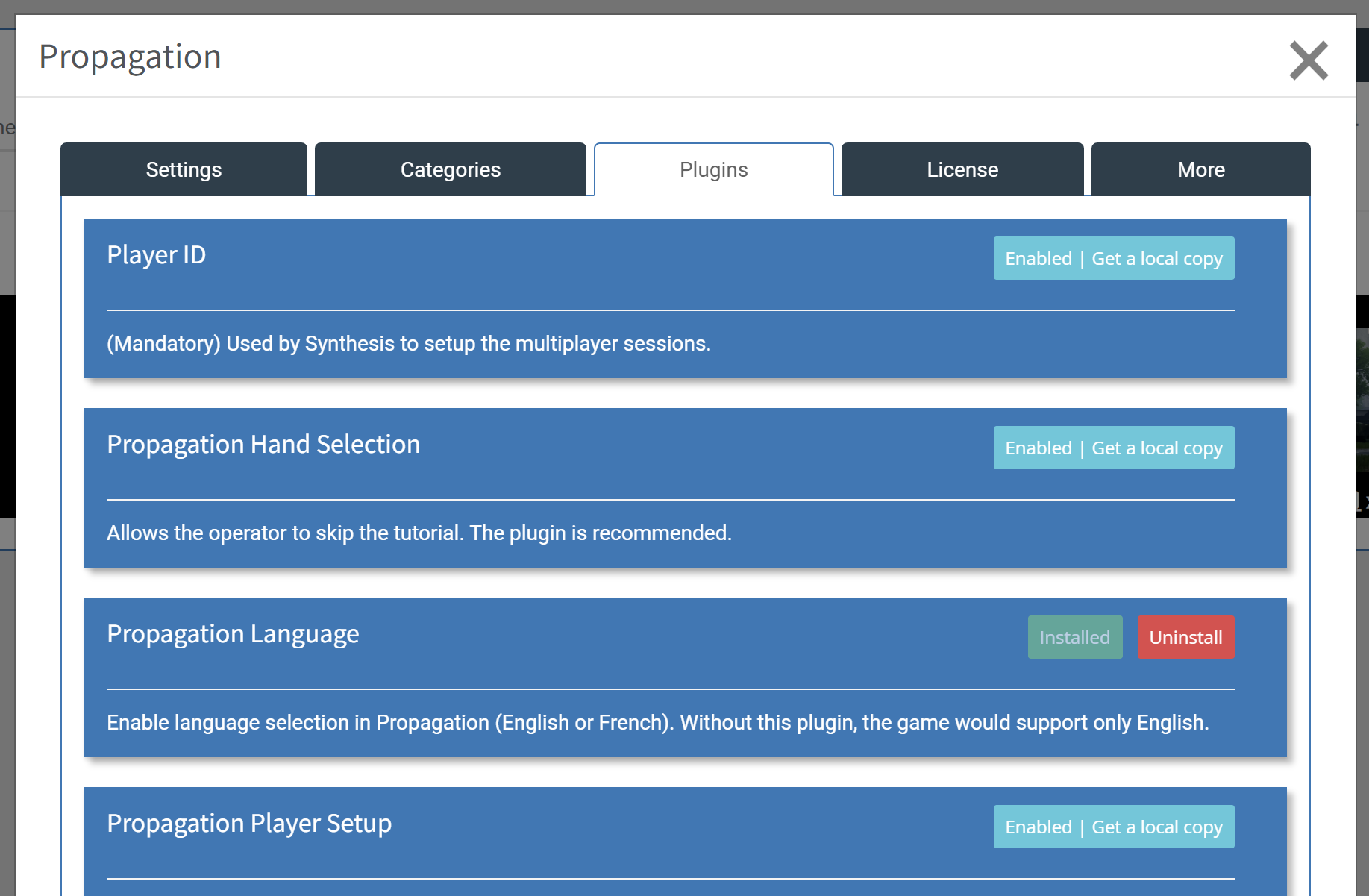Click the Propagation Player Setup title
This screenshot has width=1369, height=896.
(x=249, y=824)
